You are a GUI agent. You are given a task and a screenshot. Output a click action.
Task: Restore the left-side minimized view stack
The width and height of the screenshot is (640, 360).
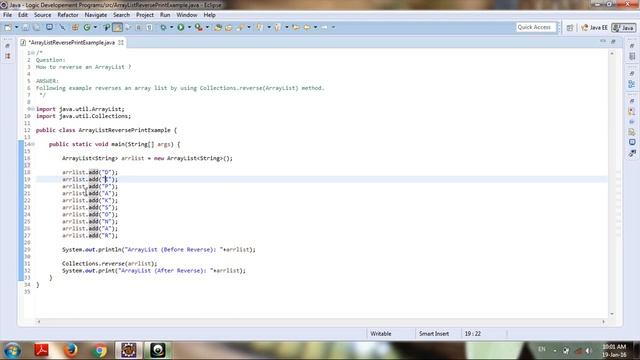click(x=8, y=46)
